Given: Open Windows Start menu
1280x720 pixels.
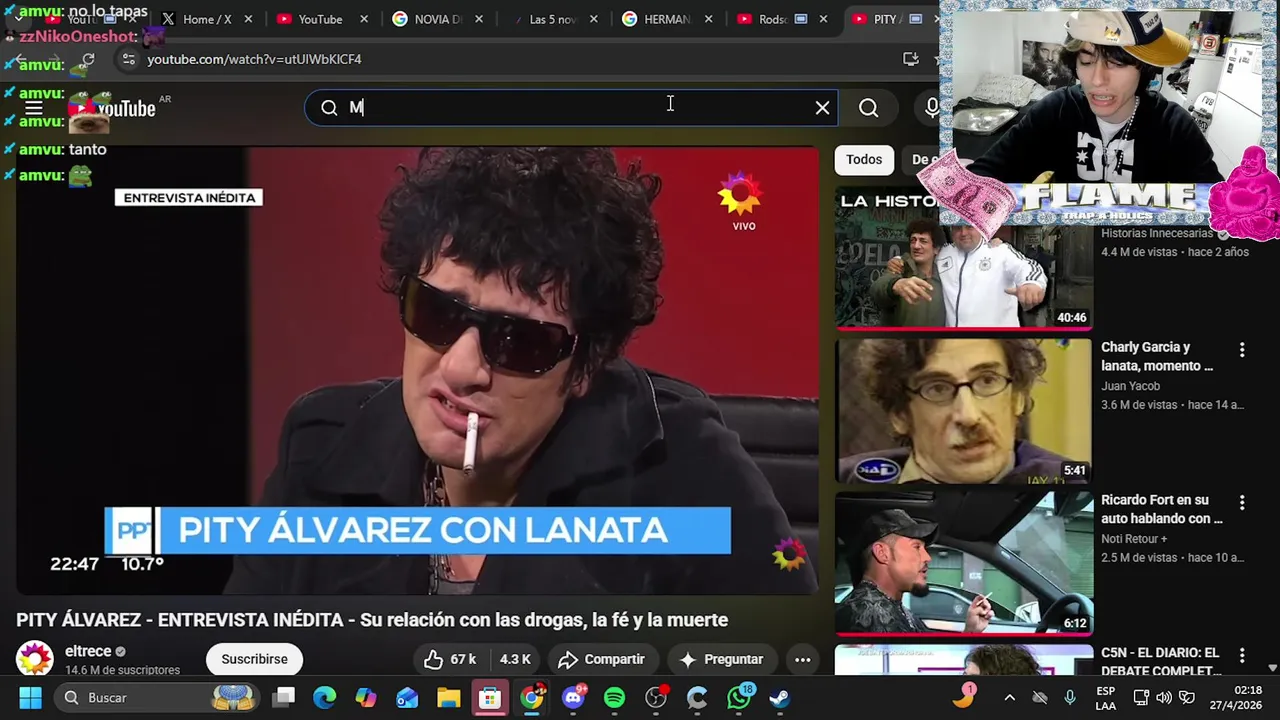Looking at the screenshot, I should [30, 697].
